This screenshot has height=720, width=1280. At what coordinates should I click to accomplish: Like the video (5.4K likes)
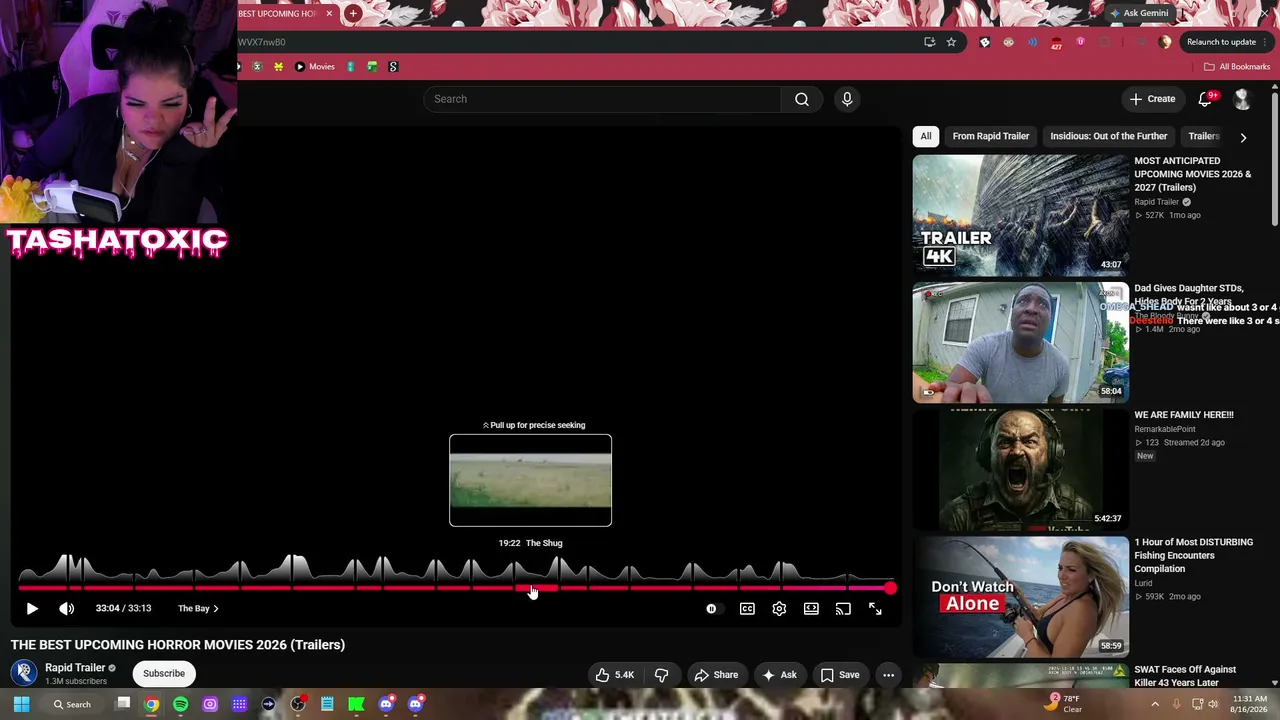pyautogui.click(x=615, y=675)
